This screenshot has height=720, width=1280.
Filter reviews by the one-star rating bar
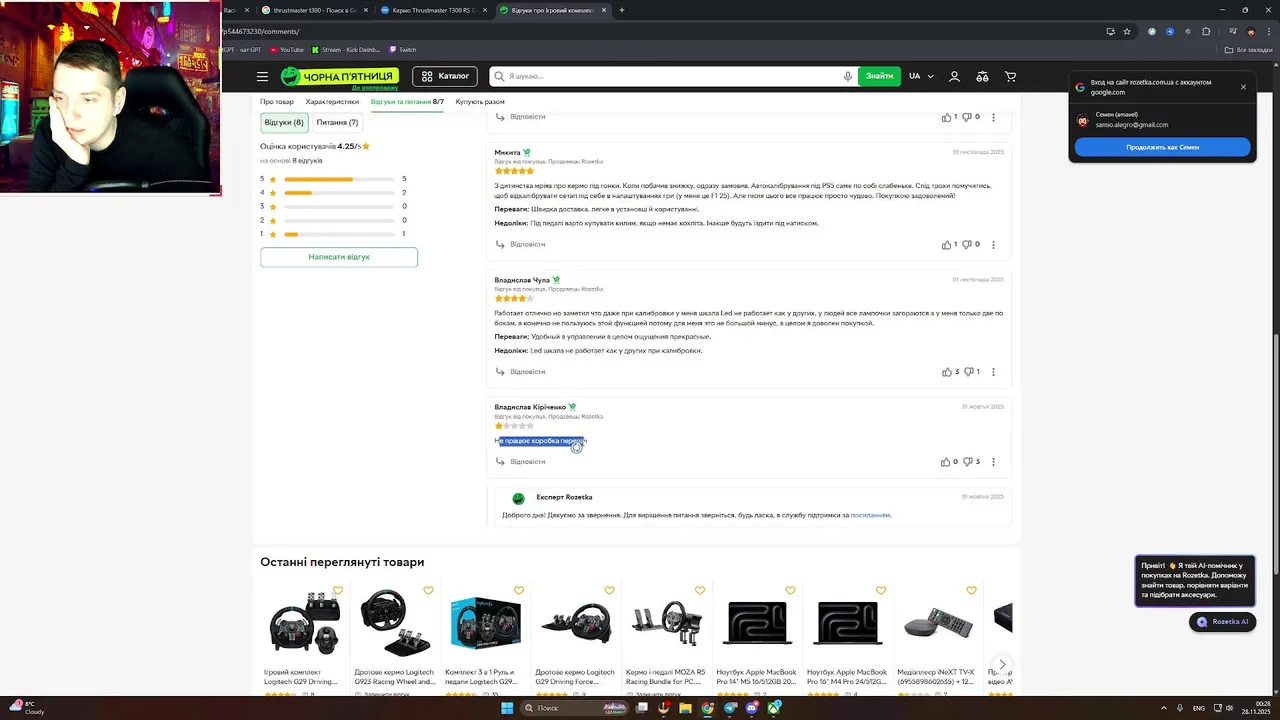click(339, 234)
